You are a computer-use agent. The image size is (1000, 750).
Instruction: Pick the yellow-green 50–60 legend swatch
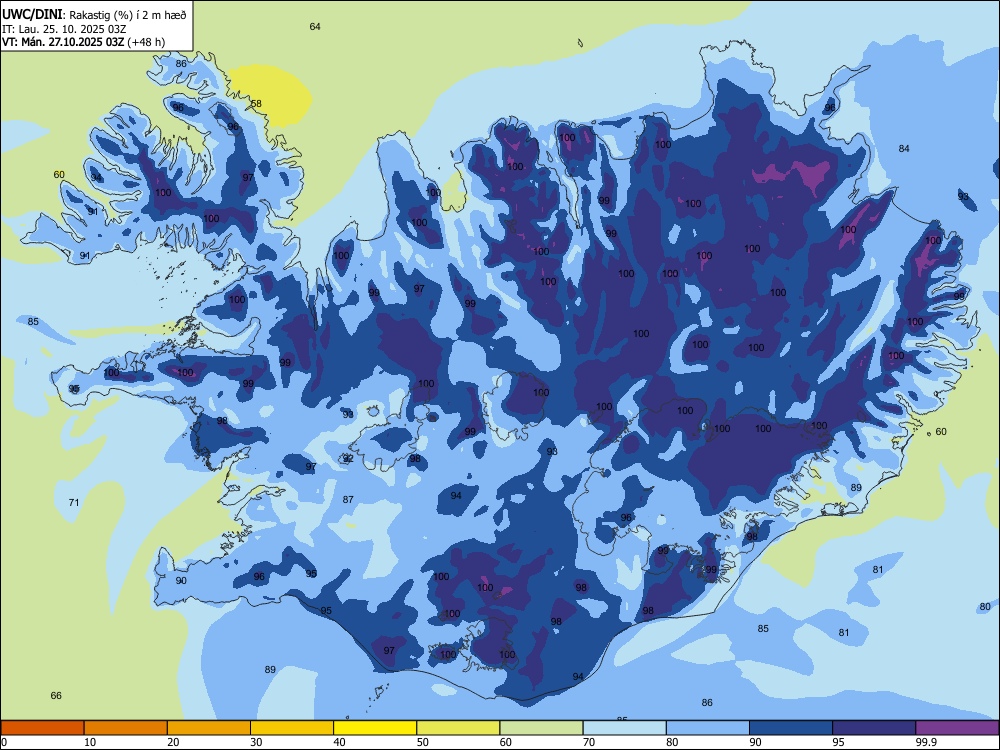click(x=458, y=728)
